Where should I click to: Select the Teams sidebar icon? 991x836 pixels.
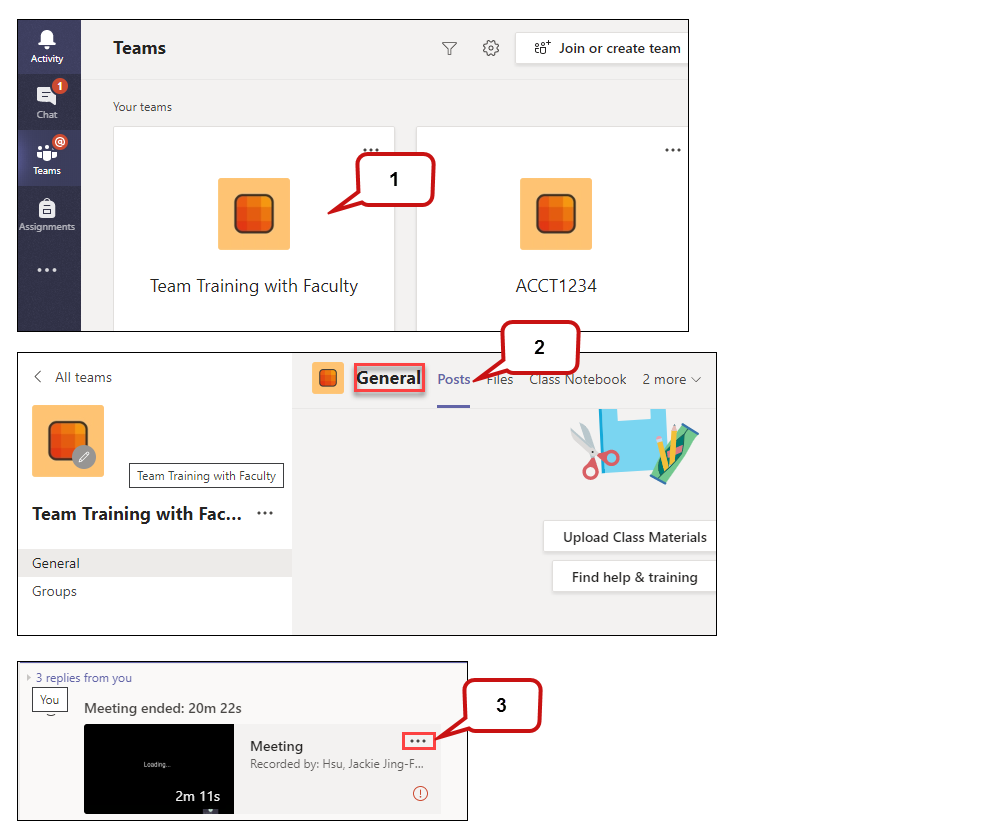(47, 157)
